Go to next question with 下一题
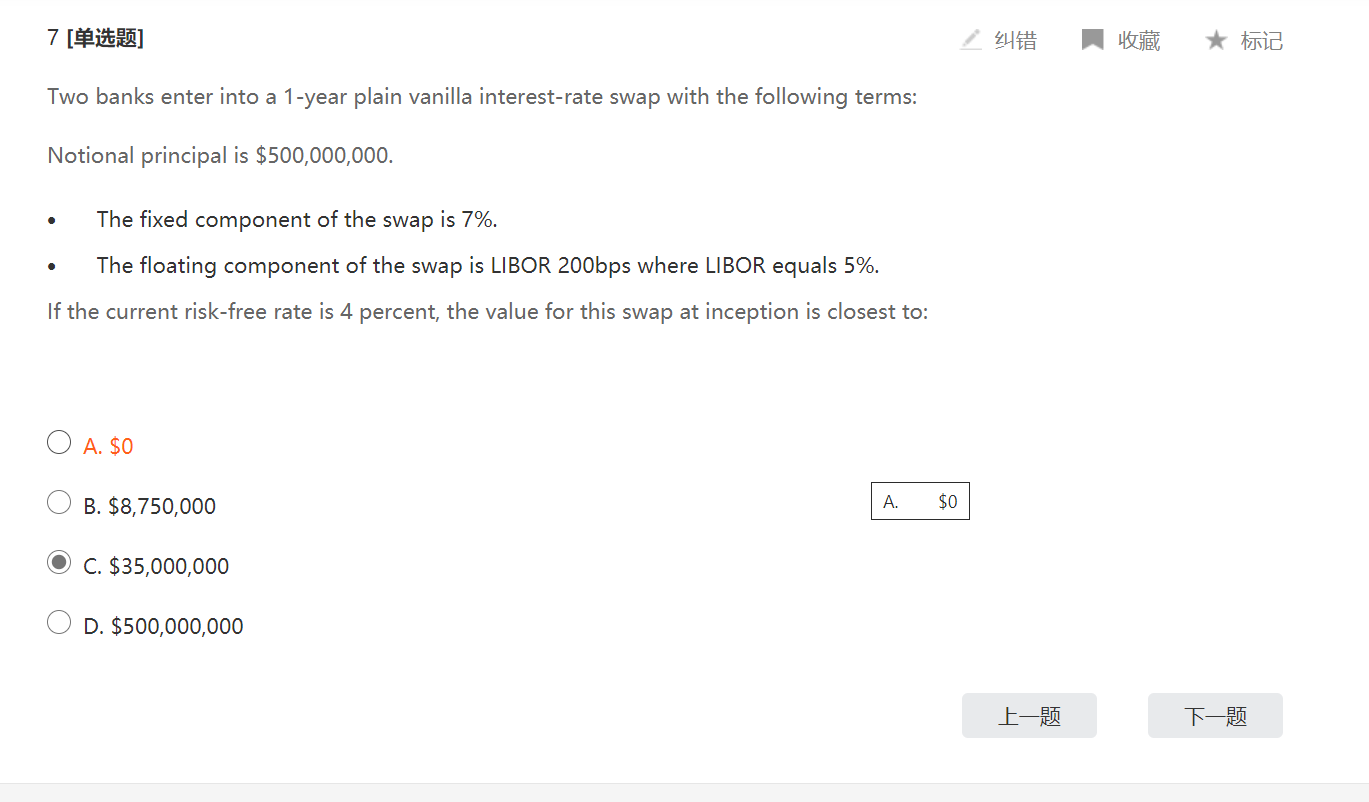Image resolution: width=1369 pixels, height=802 pixels. (x=1215, y=716)
